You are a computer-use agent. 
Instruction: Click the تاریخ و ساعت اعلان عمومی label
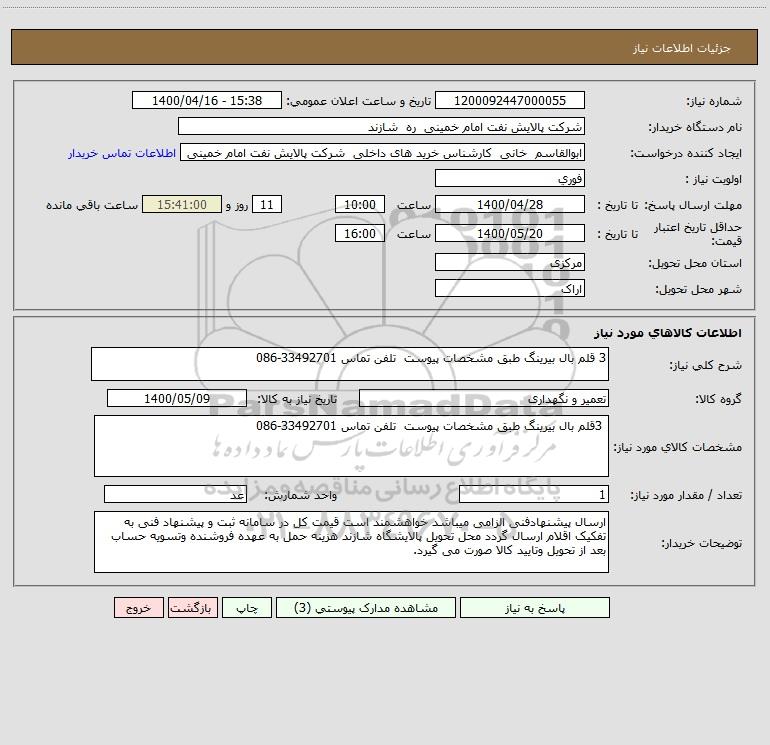tap(358, 101)
